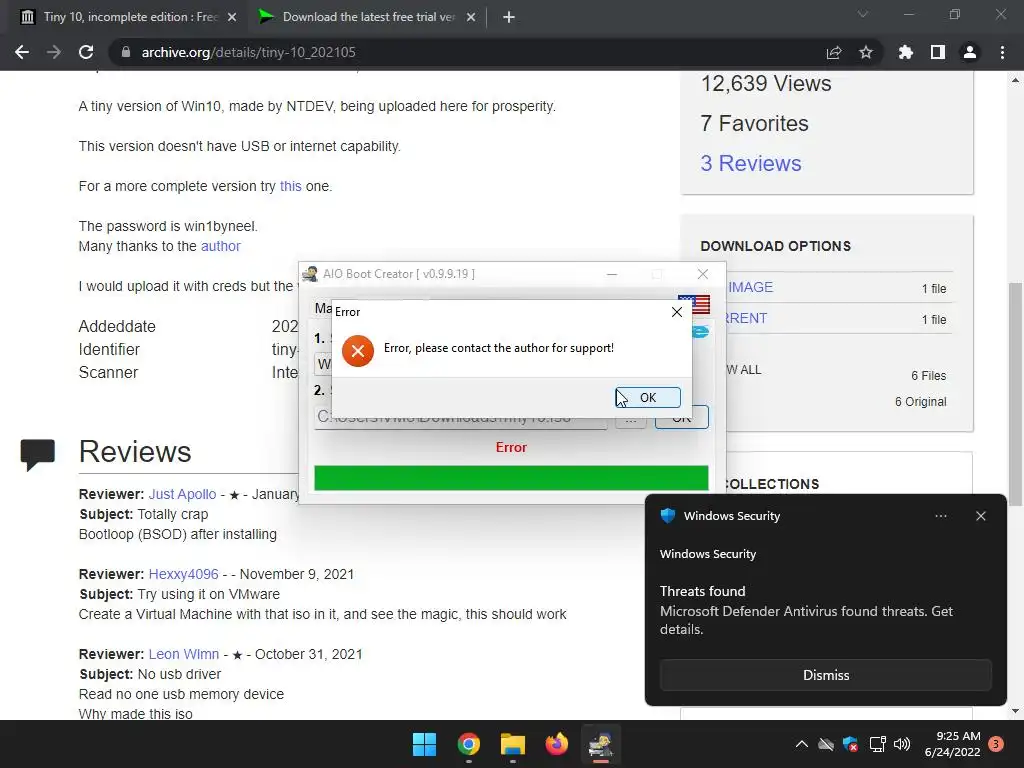
Task: Follow the 'this' complete version link
Action: tap(291, 186)
